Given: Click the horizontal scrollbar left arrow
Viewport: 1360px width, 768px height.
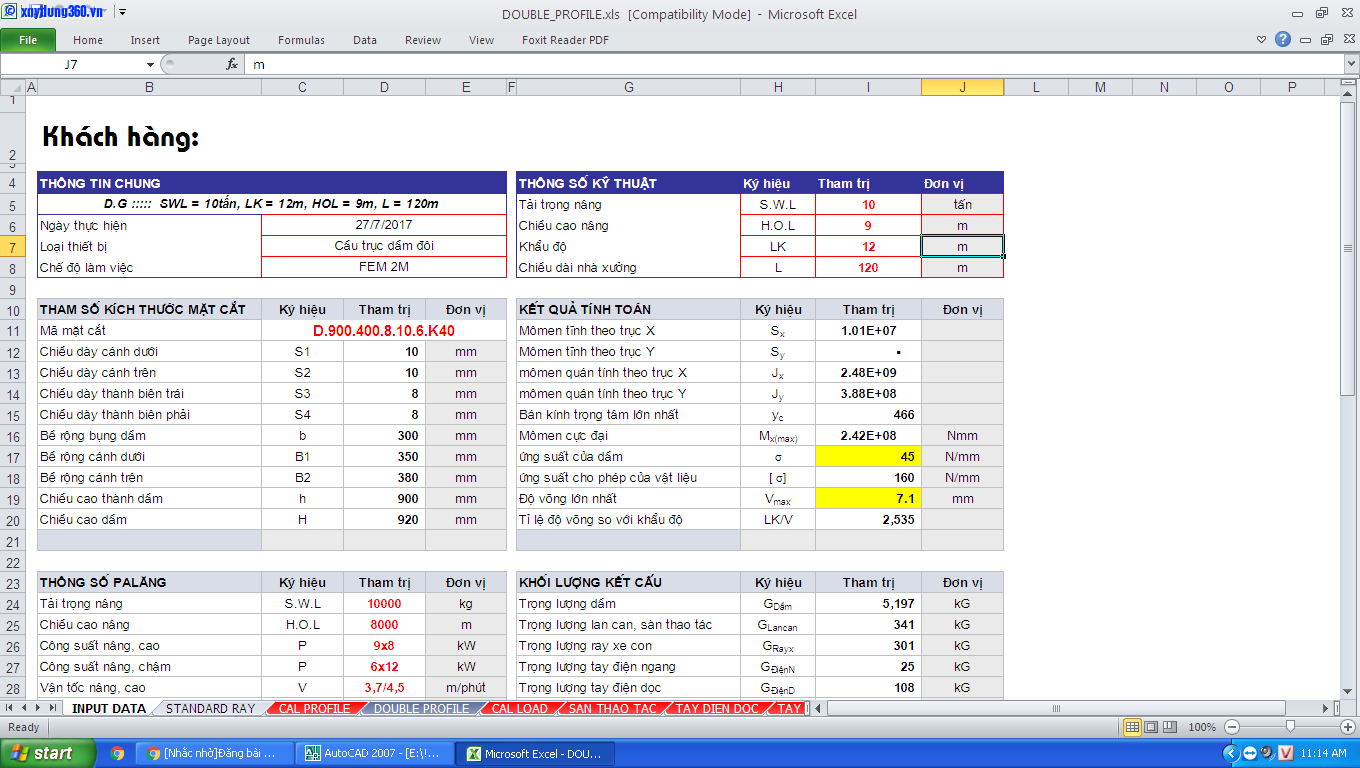Looking at the screenshot, I should pos(819,708).
